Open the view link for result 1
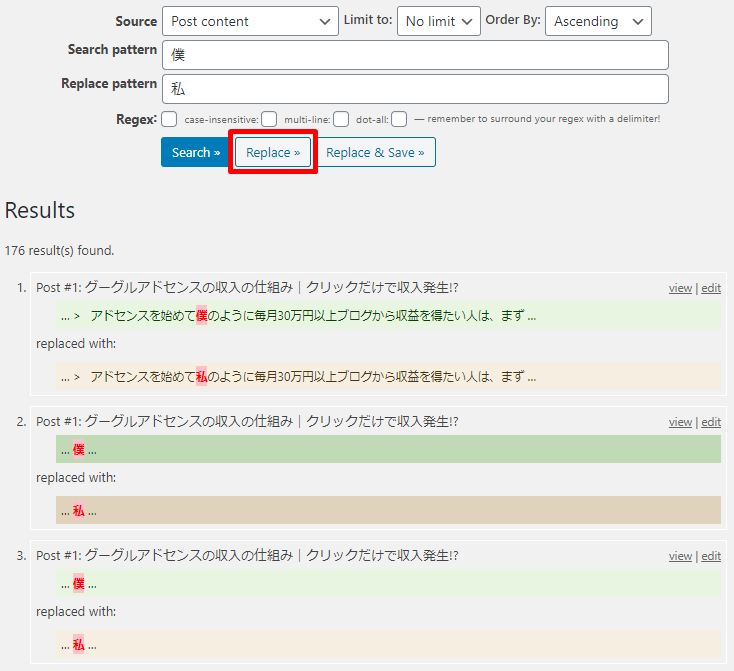The image size is (734, 671). pyautogui.click(x=680, y=288)
